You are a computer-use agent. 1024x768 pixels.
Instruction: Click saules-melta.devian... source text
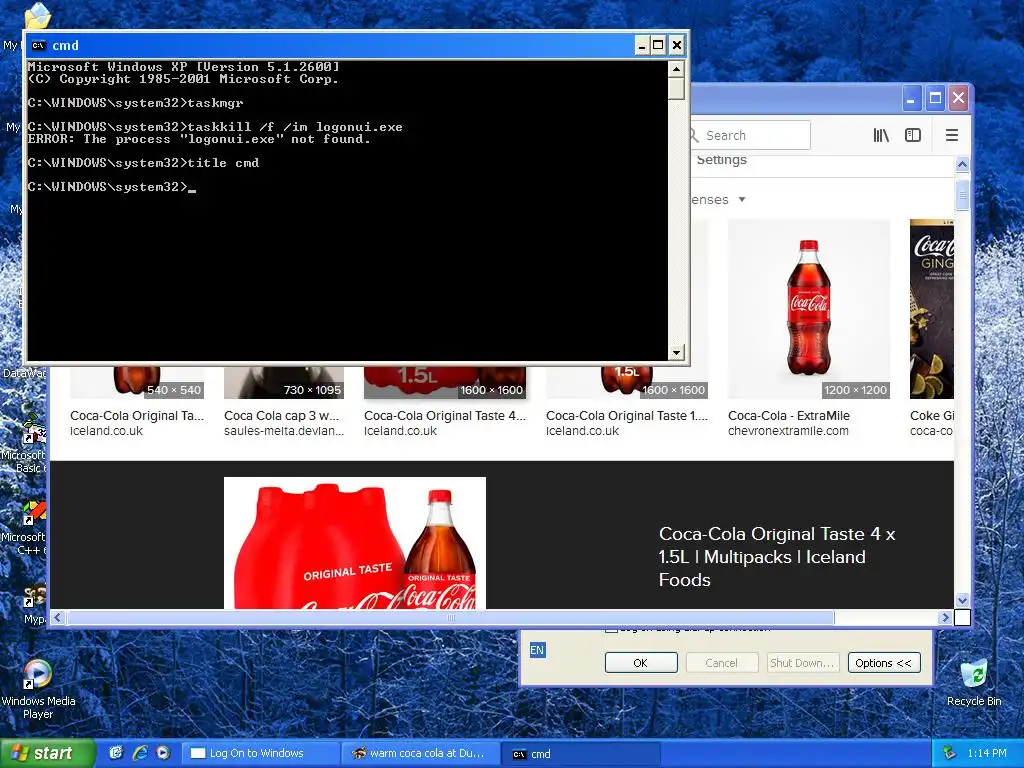click(284, 431)
